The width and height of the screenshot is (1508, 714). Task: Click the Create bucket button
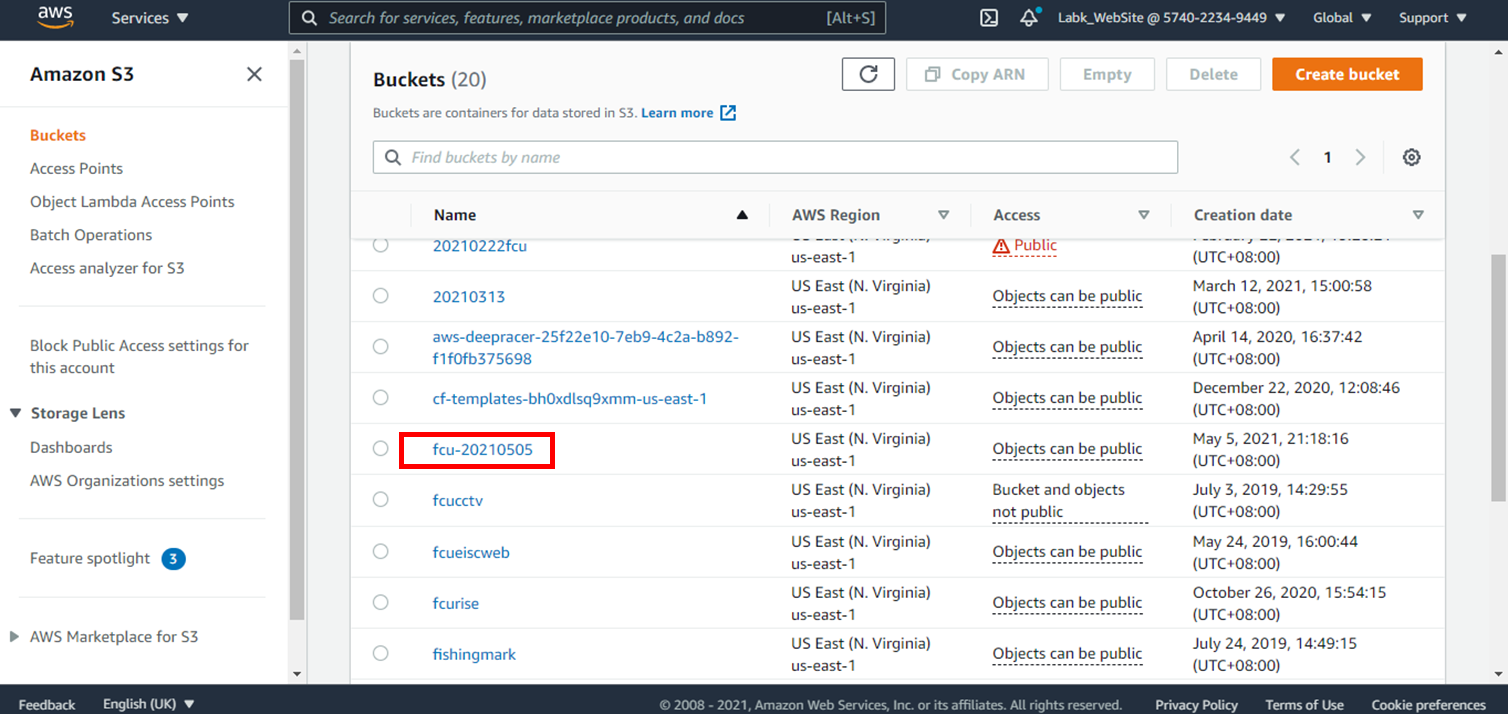click(1347, 74)
